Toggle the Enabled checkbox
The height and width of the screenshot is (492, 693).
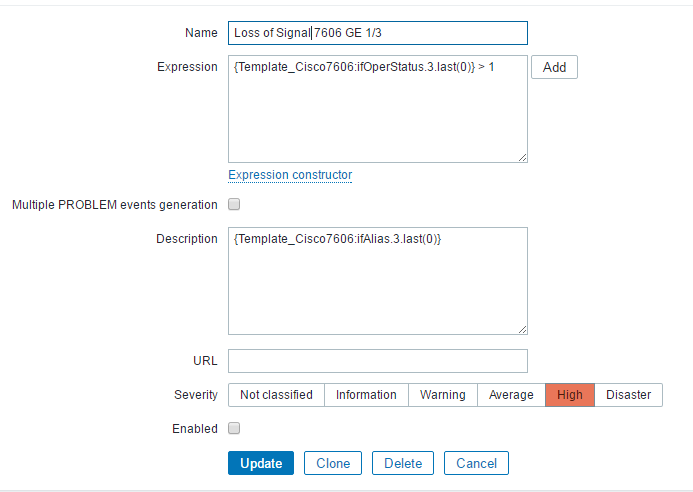coord(234,429)
